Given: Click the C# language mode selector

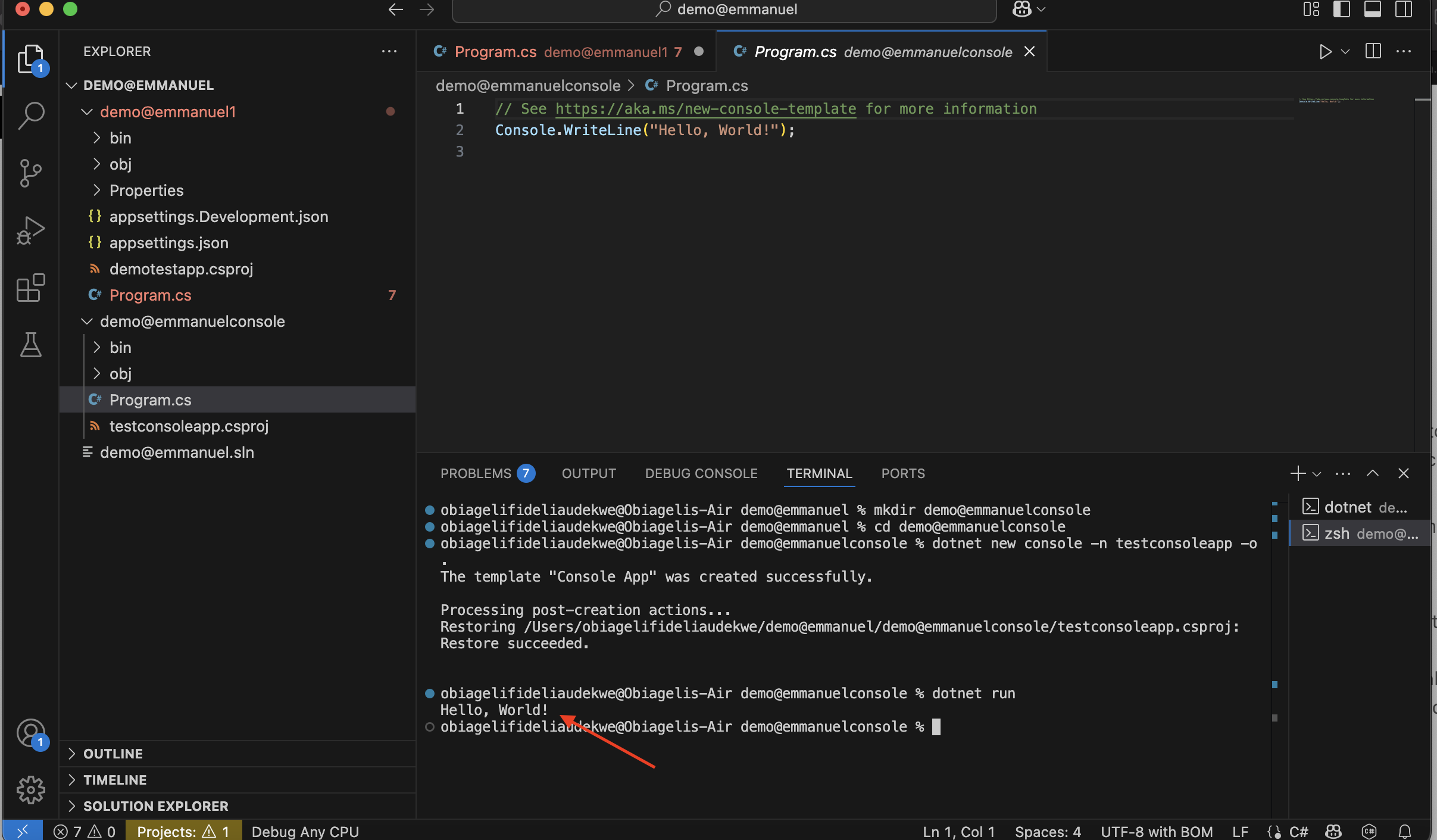Looking at the screenshot, I should [x=1298, y=832].
